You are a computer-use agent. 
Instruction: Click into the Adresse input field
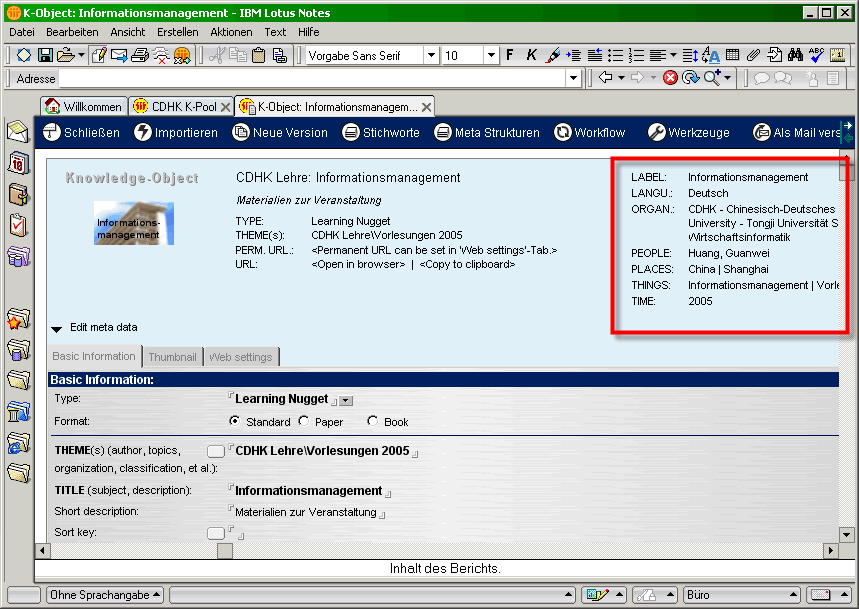pyautogui.click(x=312, y=78)
